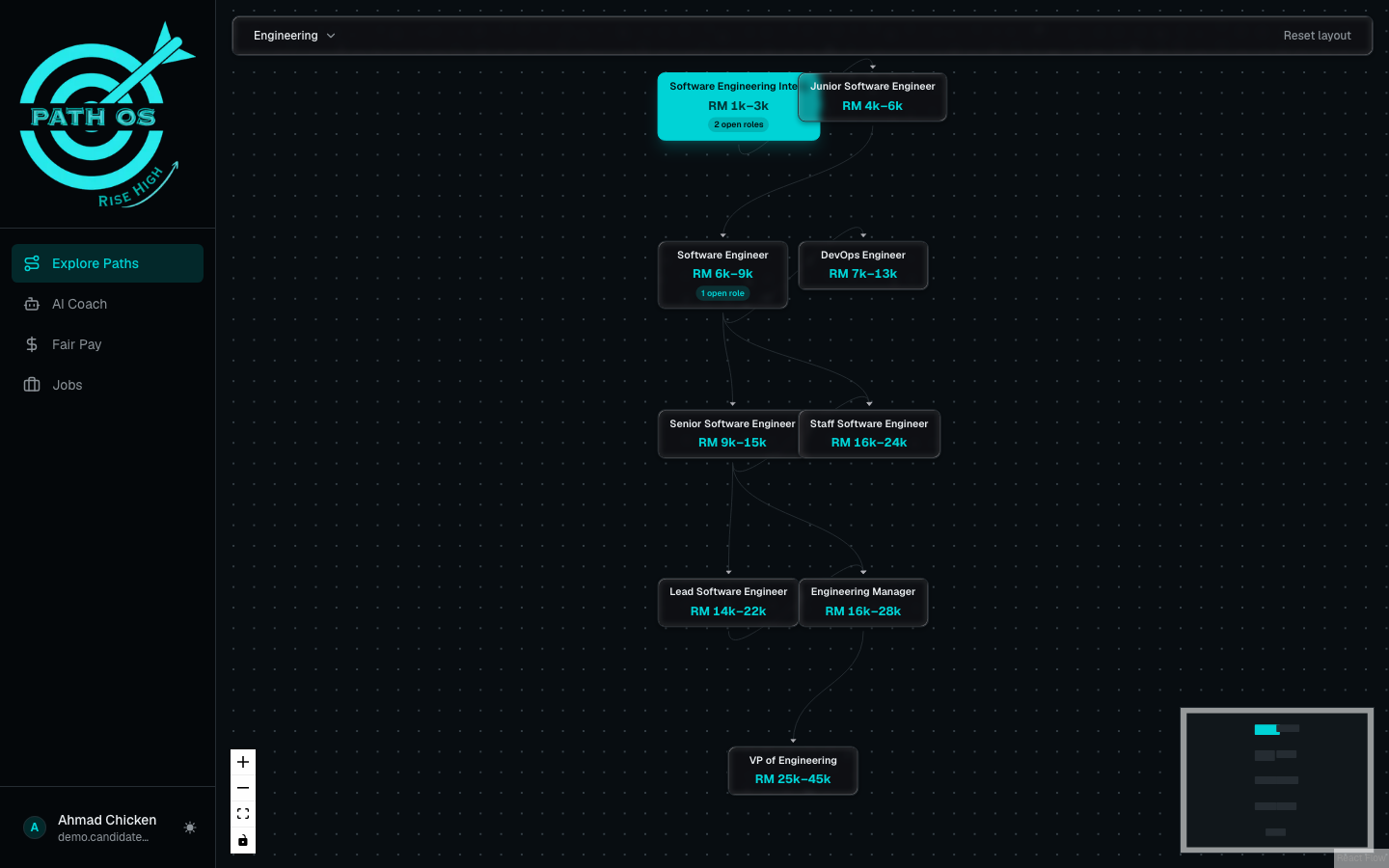
Task: Open Fair Pay page
Action: tap(107, 344)
